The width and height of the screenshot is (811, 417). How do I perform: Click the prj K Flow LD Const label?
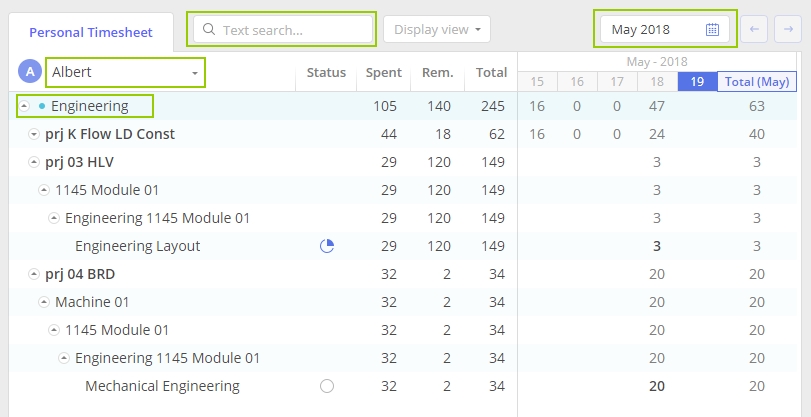point(110,135)
